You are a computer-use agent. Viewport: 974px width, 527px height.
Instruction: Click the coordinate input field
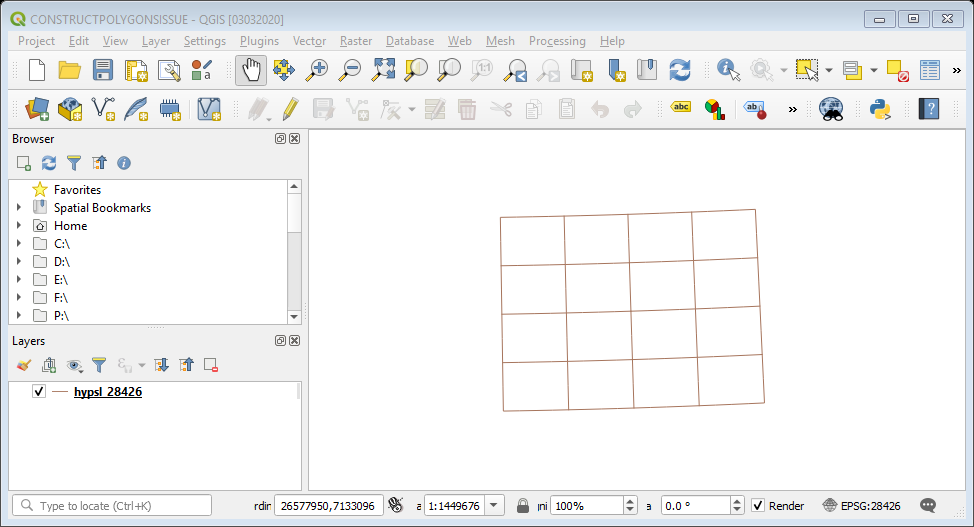click(x=329, y=505)
